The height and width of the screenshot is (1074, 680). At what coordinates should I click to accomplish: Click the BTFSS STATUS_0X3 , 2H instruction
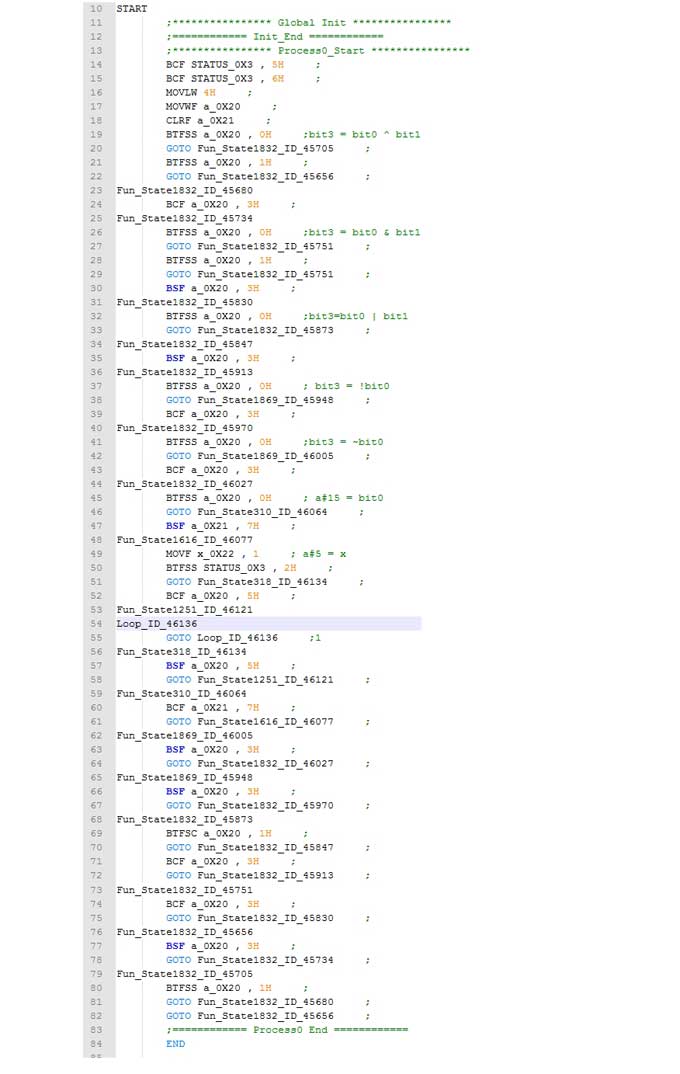point(231,569)
